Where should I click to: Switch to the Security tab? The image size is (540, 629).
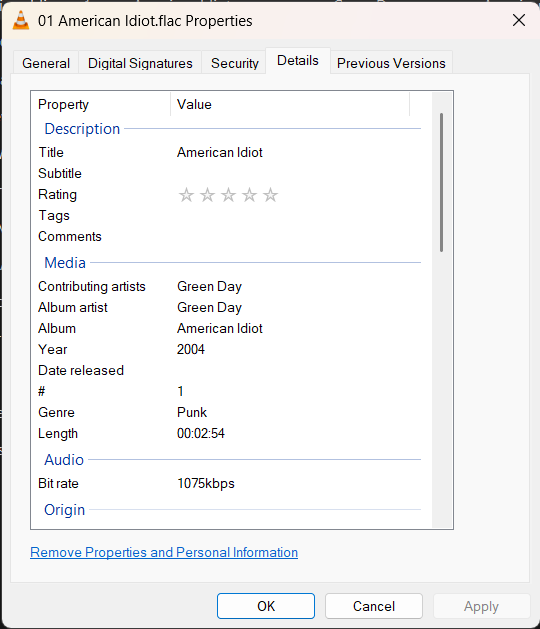(235, 63)
